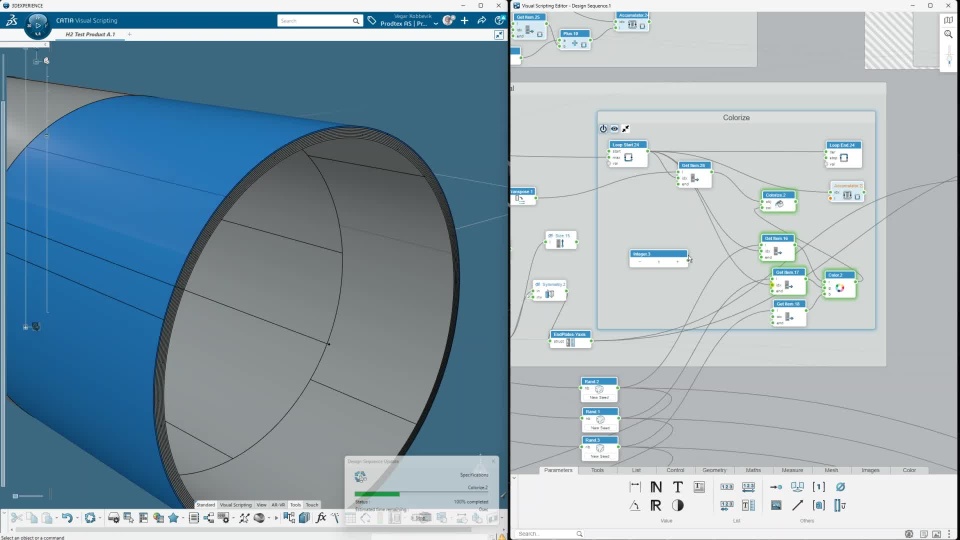
Task: Open the dropdown arrow next to Undo
Action: 77,519
